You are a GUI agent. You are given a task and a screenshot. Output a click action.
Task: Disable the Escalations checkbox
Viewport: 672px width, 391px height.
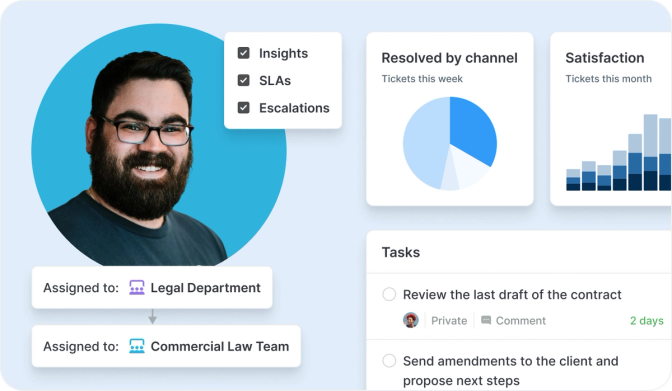243,108
